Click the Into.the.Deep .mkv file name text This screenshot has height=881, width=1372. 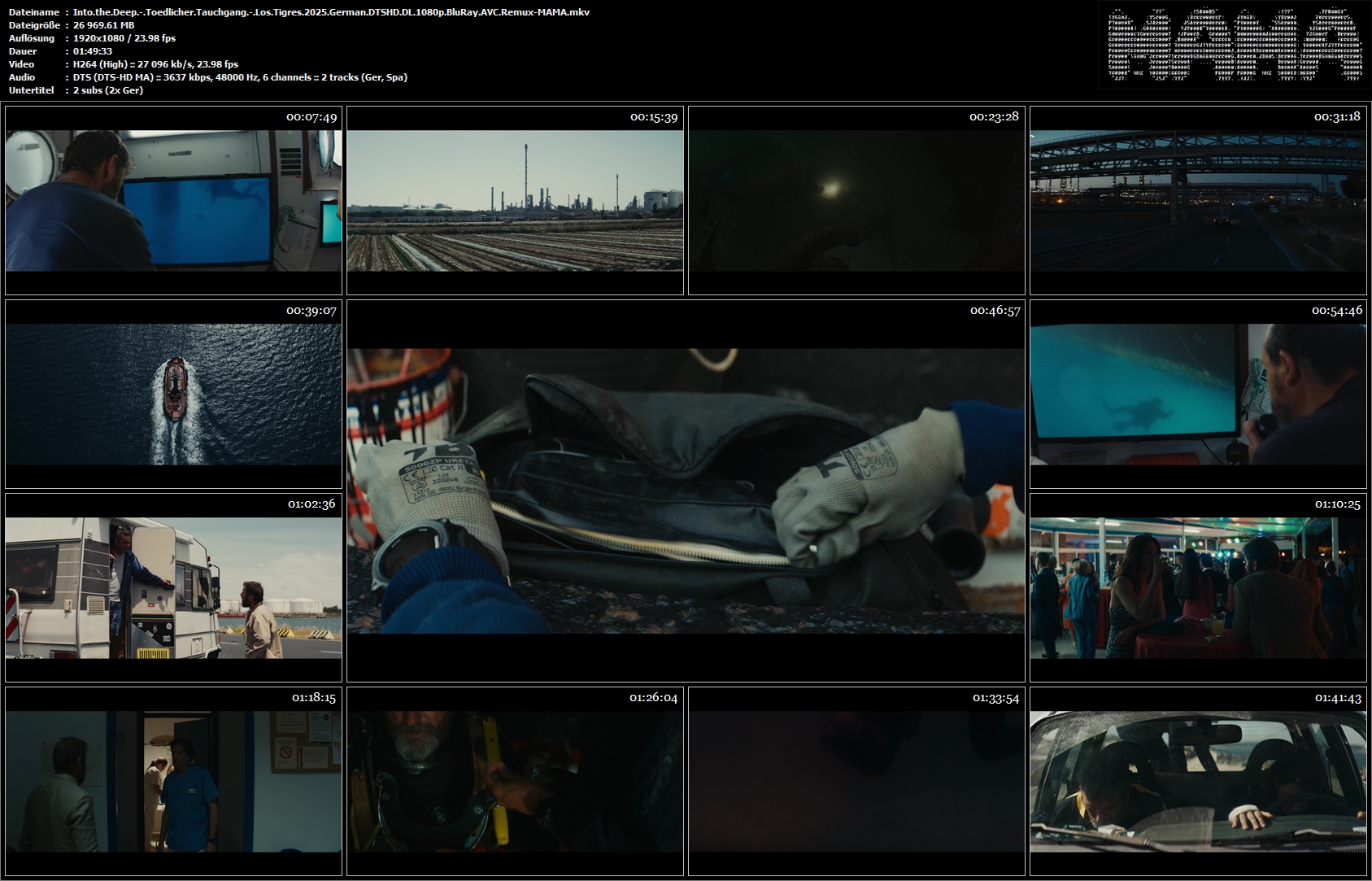tap(331, 12)
